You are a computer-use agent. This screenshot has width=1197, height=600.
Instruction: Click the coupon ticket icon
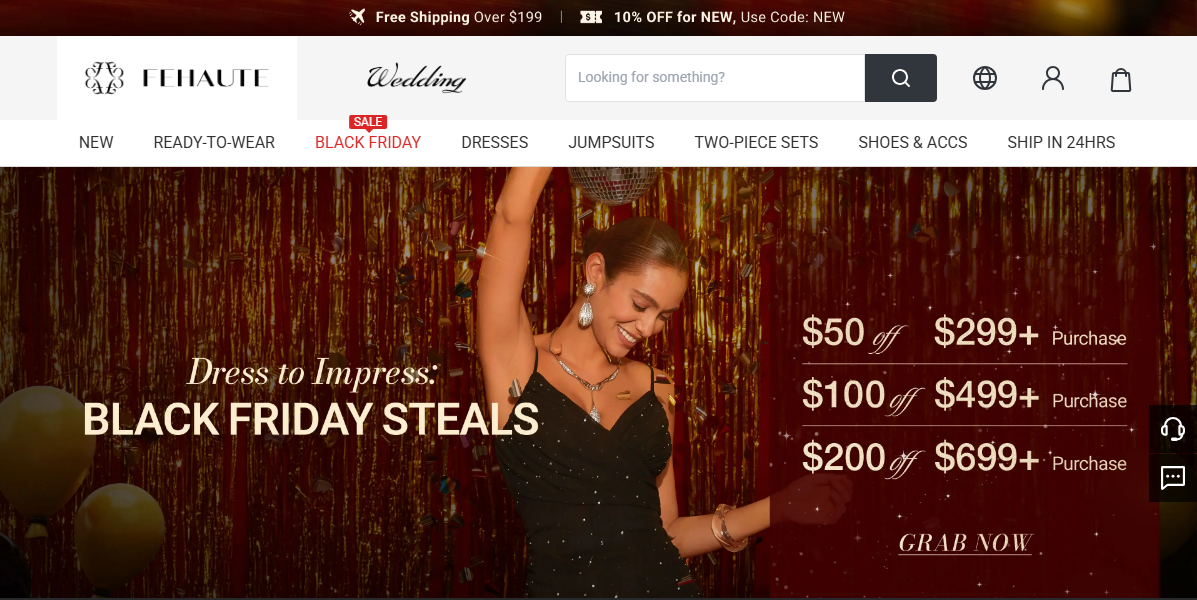click(591, 17)
